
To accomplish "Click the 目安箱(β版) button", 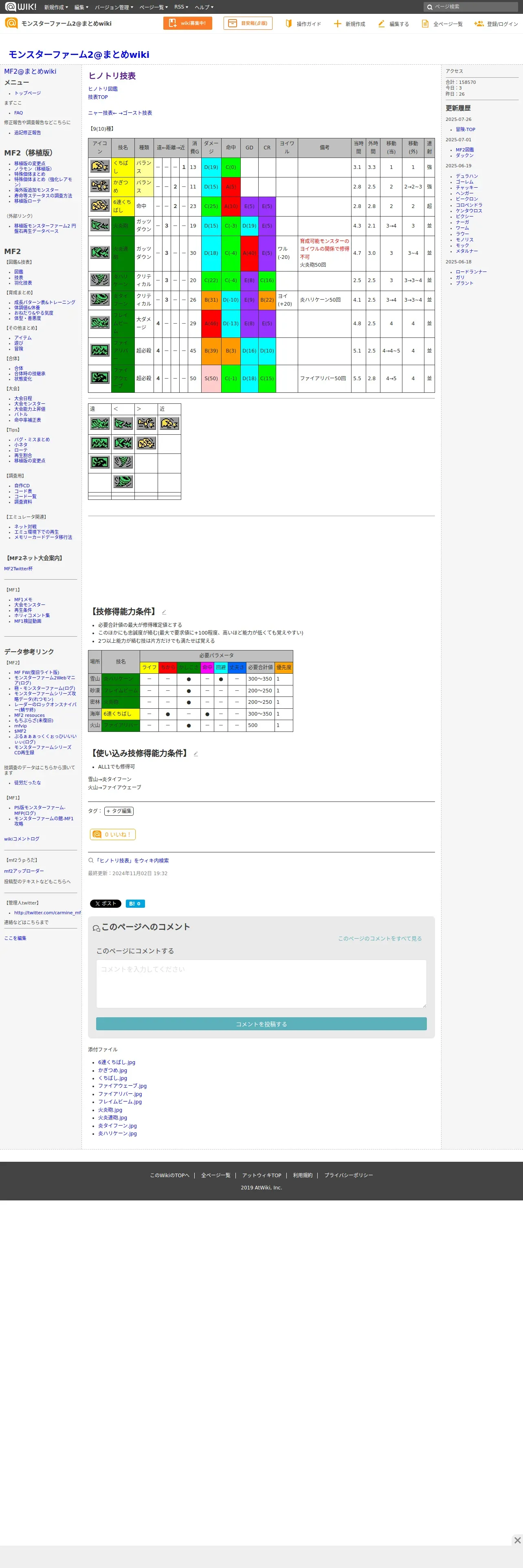I will [x=248, y=23].
